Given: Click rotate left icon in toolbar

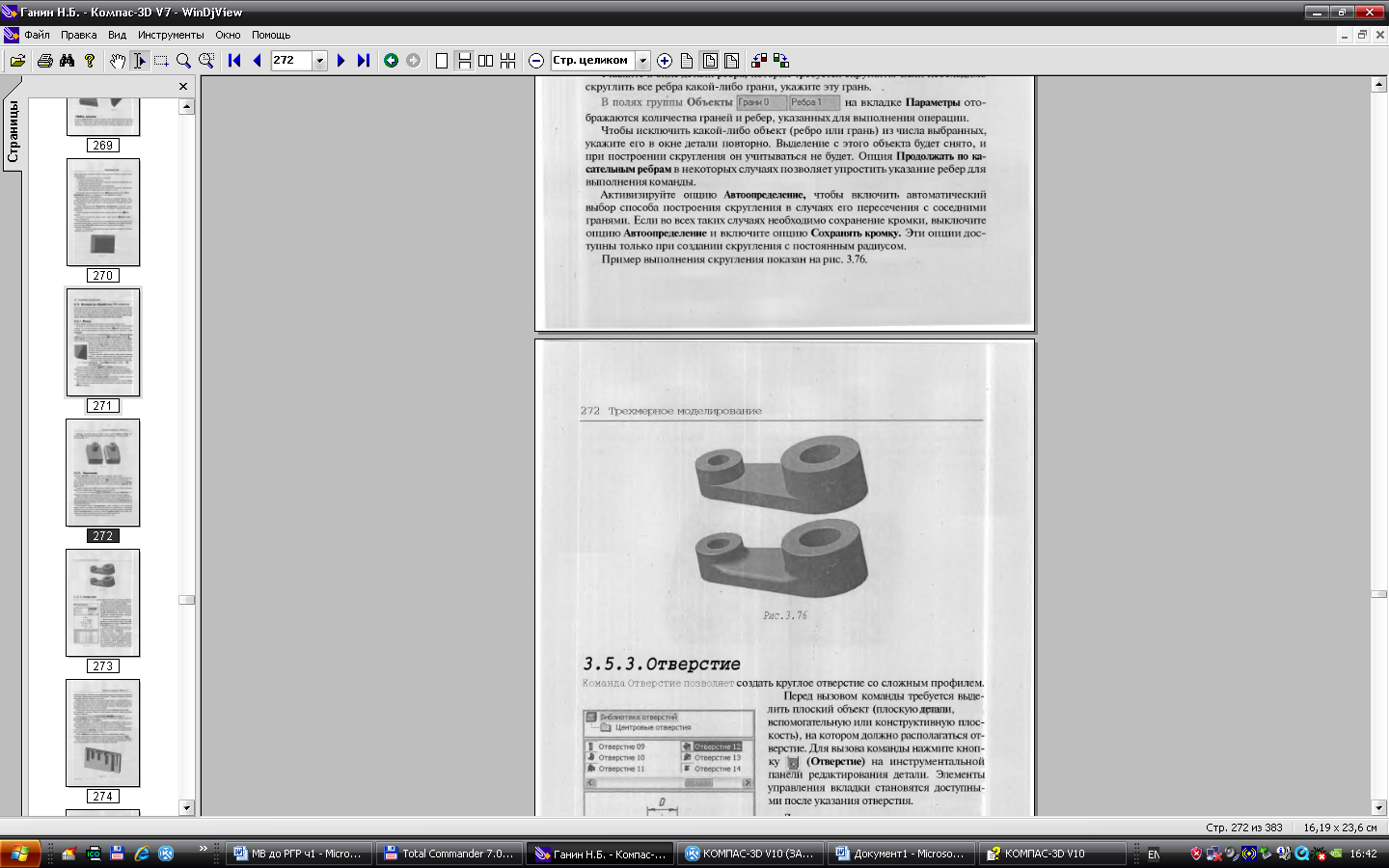Looking at the screenshot, I should [759, 61].
